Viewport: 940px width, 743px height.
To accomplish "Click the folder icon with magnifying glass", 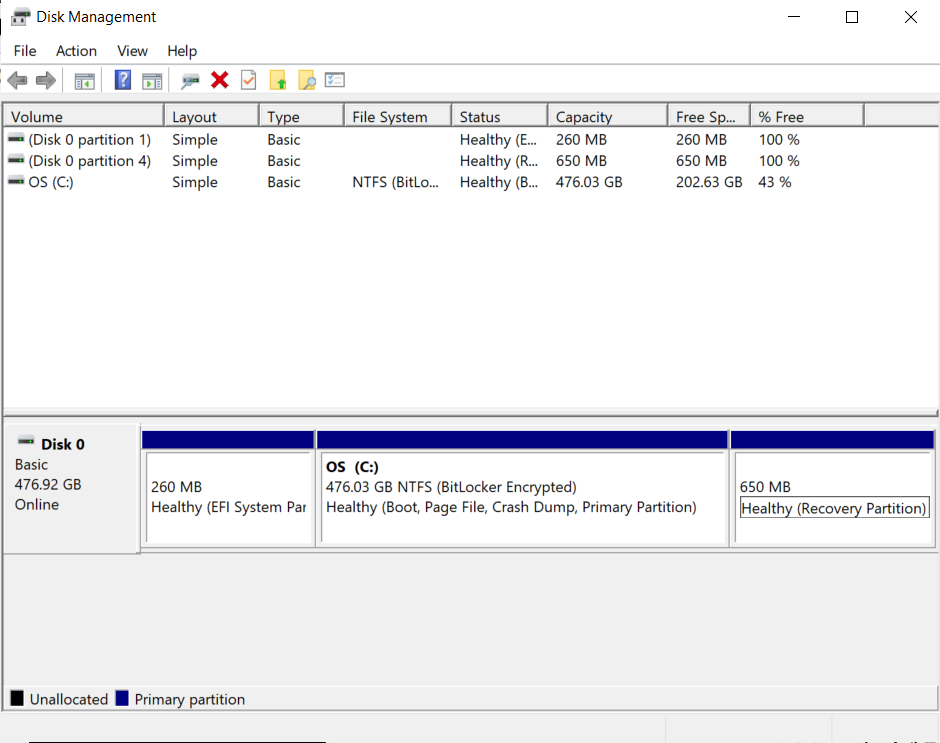I will click(x=306, y=81).
